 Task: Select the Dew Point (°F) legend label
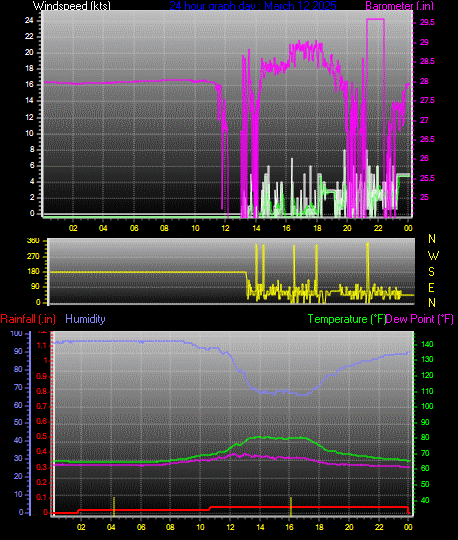point(419,319)
